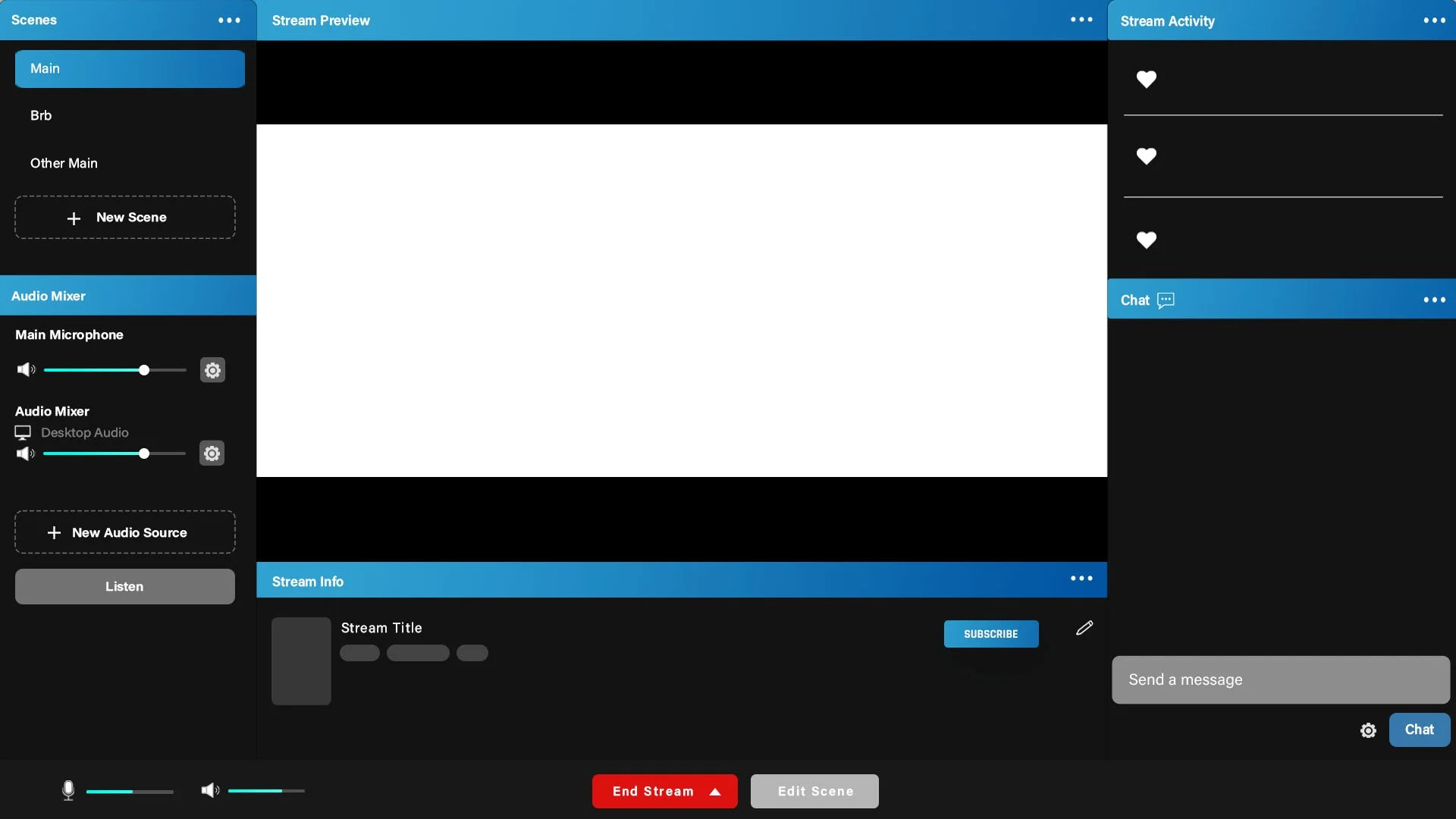The width and height of the screenshot is (1456, 819).
Task: Open Stream Activity three-dot options menu
Action: (1433, 20)
